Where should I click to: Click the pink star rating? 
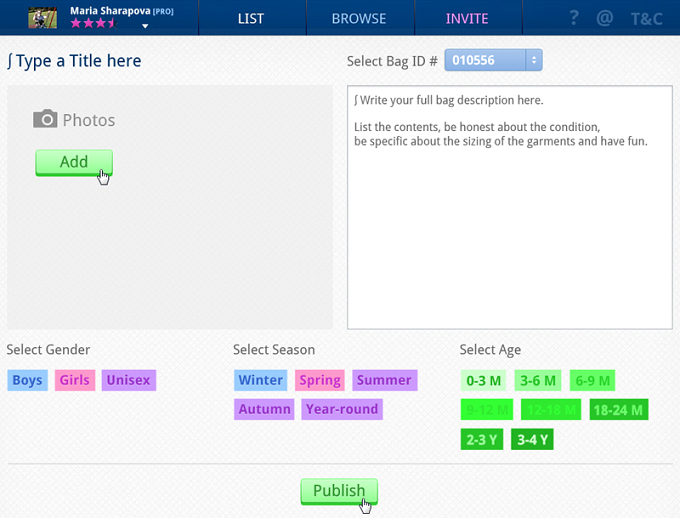(x=94, y=23)
